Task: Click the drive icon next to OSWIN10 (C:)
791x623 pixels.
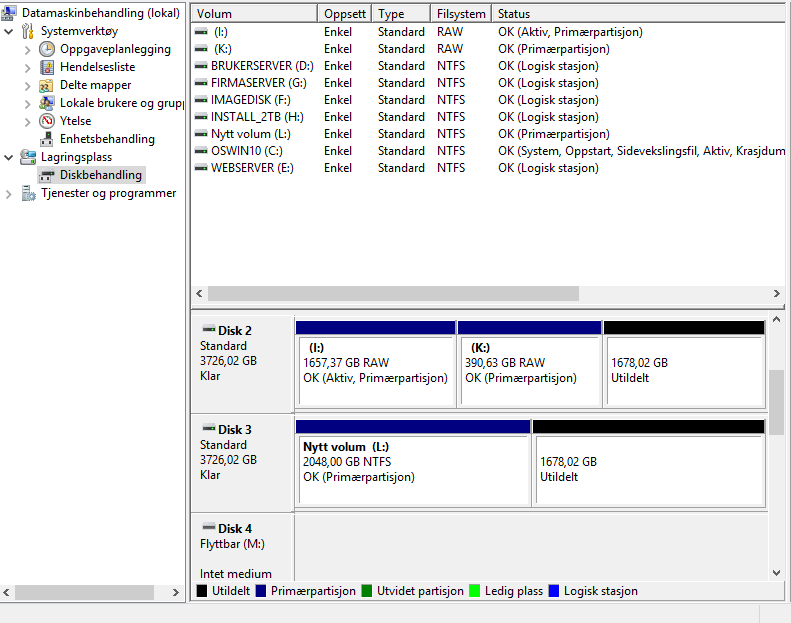Action: coord(201,151)
